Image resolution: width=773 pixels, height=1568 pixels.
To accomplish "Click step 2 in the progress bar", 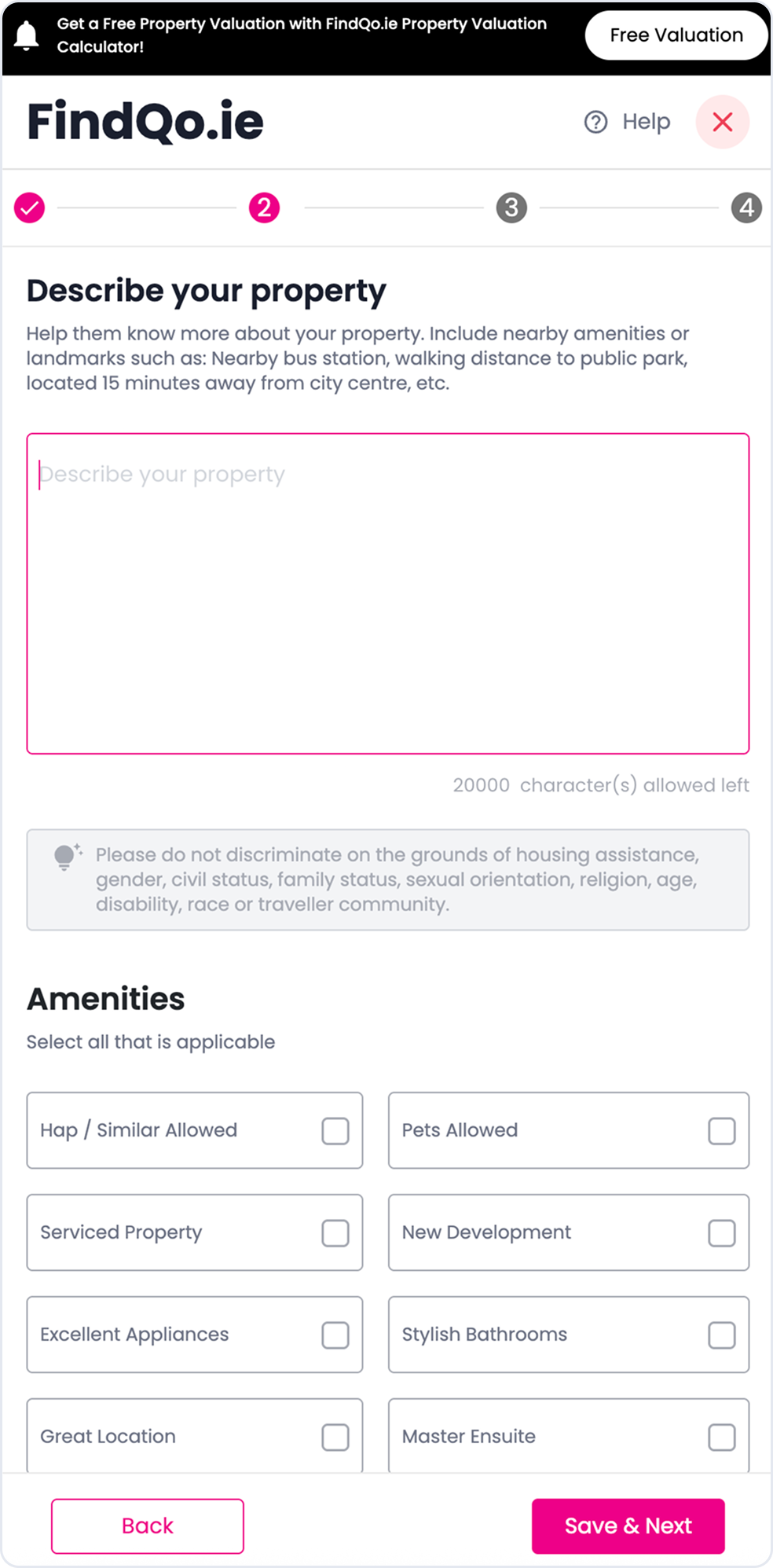I will tap(265, 207).
